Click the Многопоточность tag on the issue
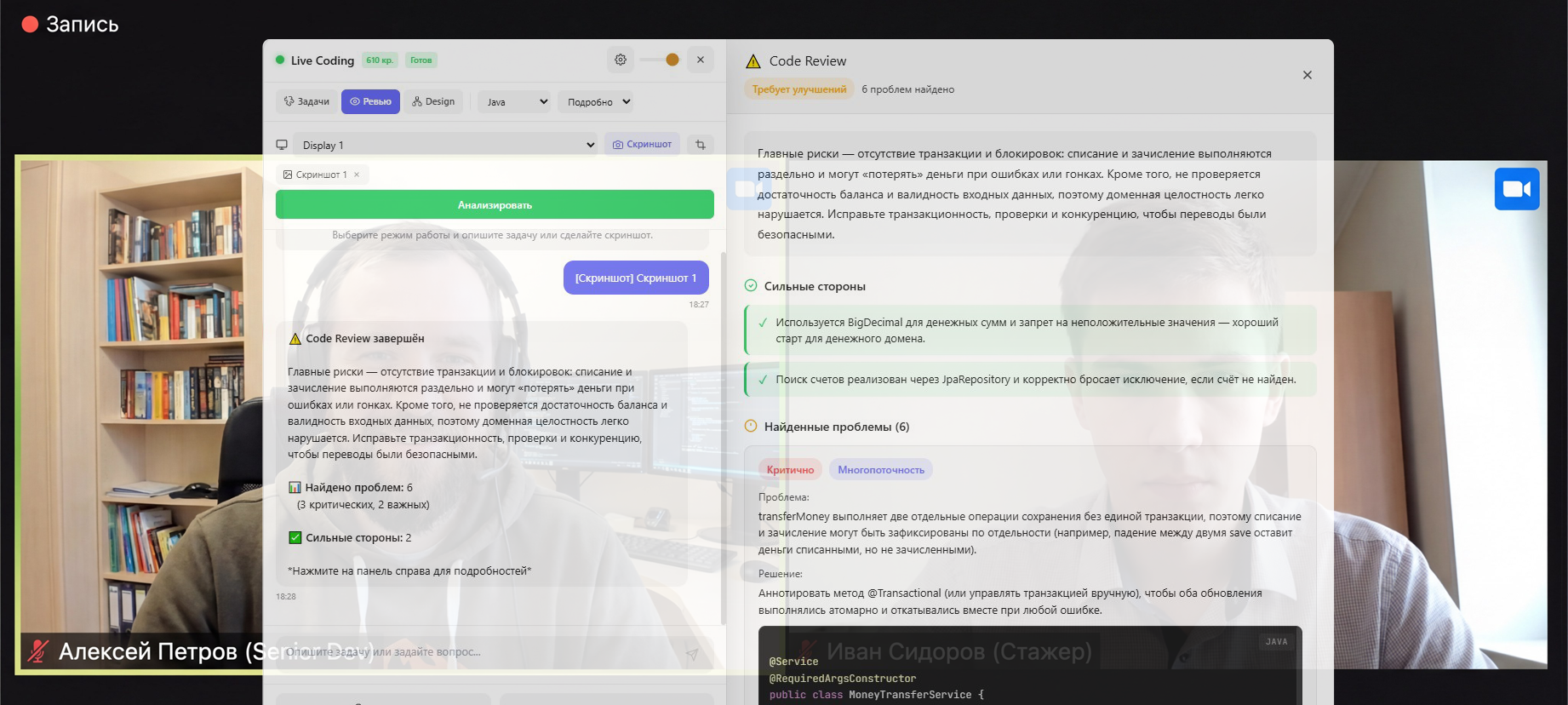The width and height of the screenshot is (1568, 705). pyautogui.click(x=880, y=470)
